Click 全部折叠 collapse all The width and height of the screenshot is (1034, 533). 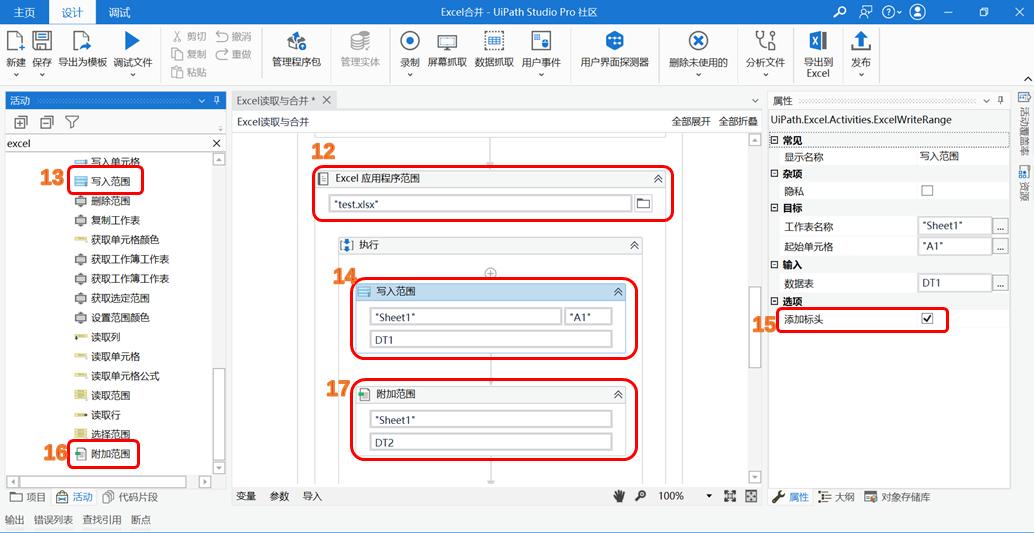(x=738, y=122)
